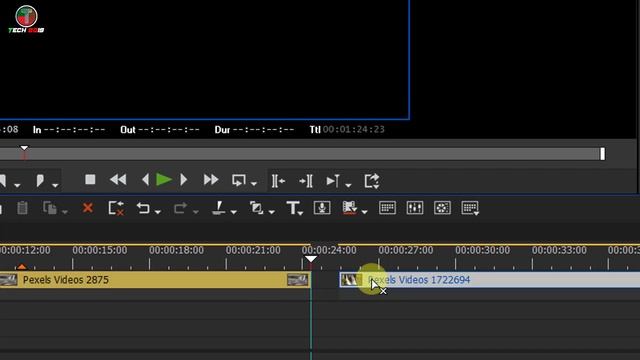
Task: Open dropdown beside Play Current Area
Action: coord(348,185)
